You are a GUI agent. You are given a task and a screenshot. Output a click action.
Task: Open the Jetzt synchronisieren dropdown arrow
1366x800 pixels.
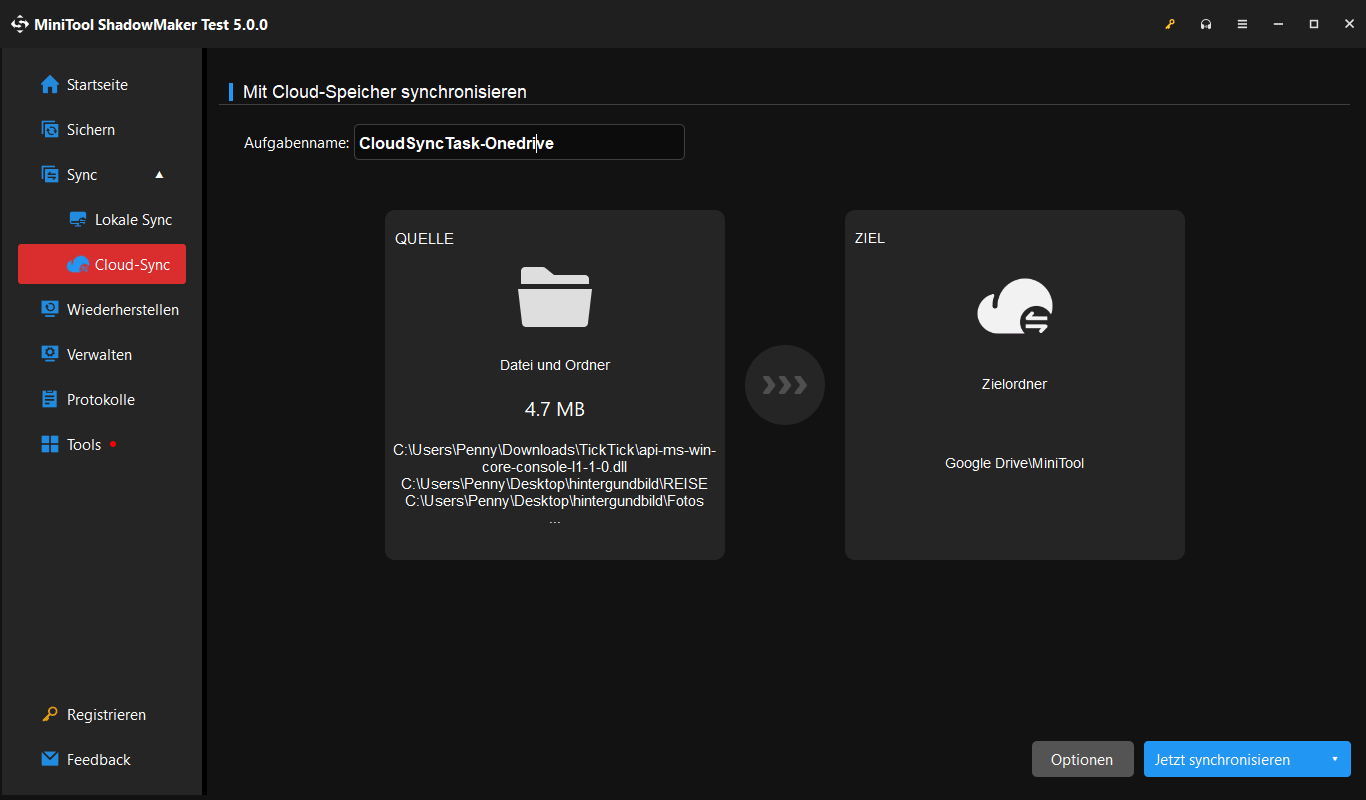click(1334, 759)
